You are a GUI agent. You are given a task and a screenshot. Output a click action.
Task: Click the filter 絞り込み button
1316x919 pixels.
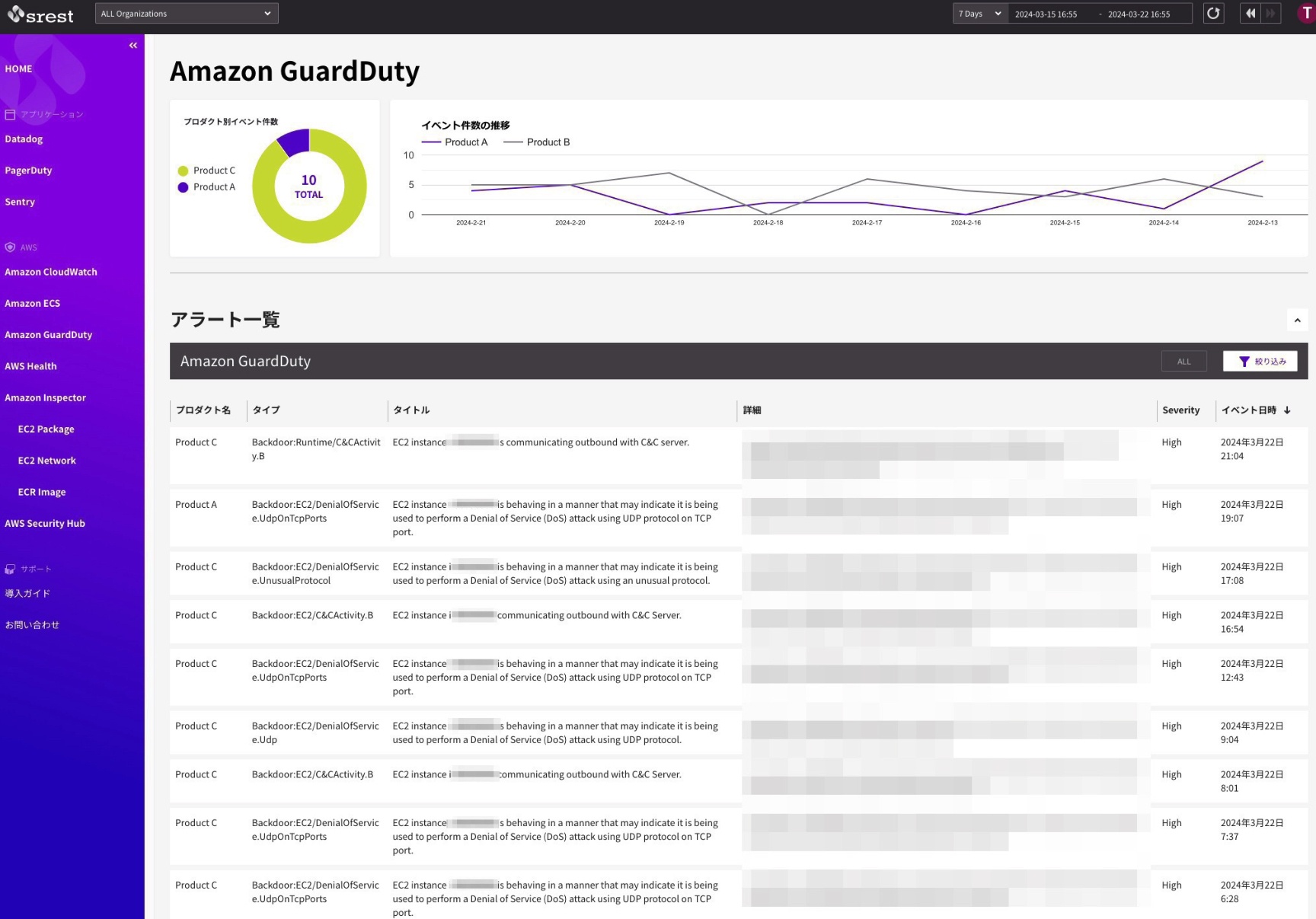(1260, 362)
